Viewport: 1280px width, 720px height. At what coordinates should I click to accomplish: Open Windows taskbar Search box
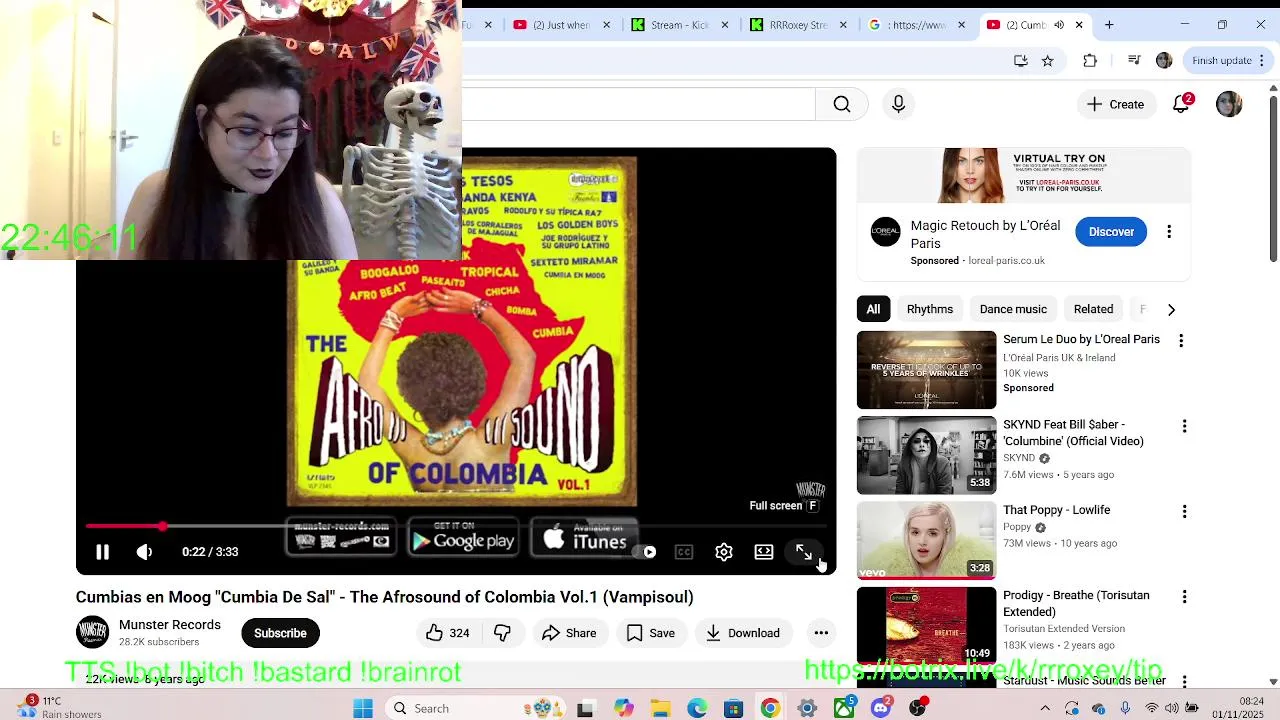pos(449,709)
